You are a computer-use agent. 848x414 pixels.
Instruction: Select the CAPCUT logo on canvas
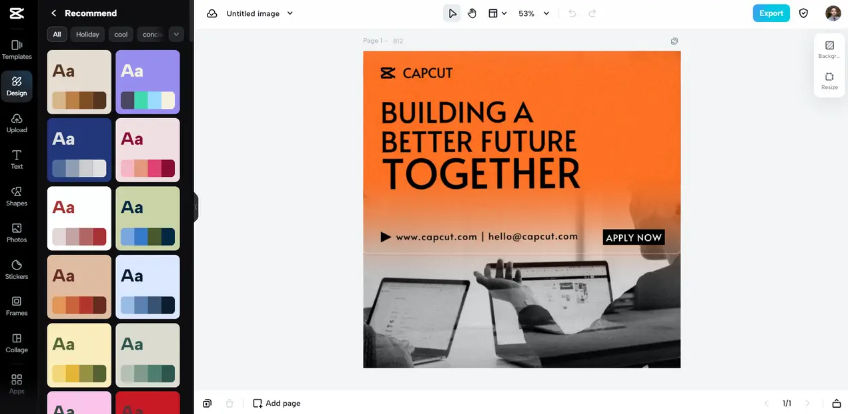click(x=416, y=73)
